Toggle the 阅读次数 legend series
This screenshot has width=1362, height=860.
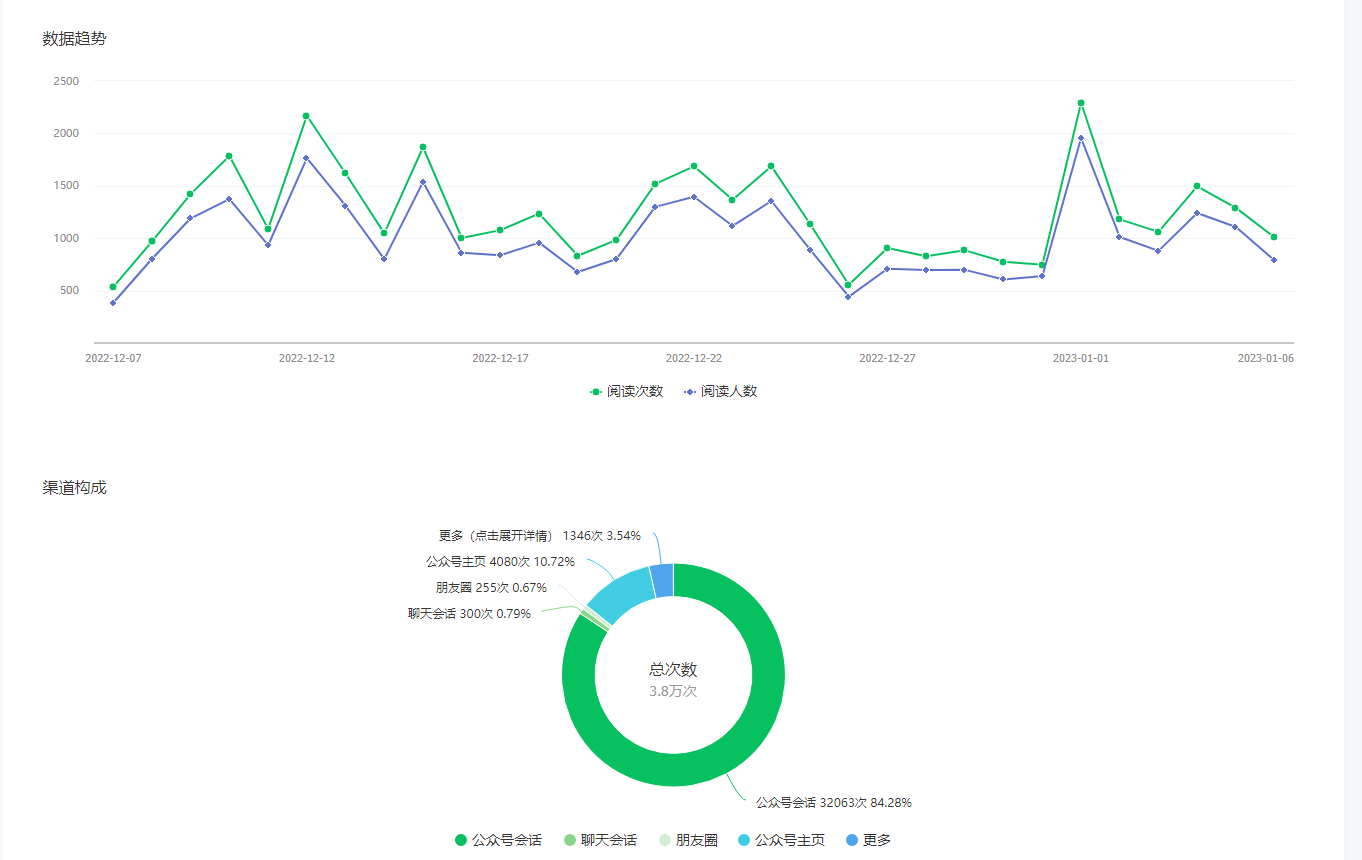pos(626,392)
